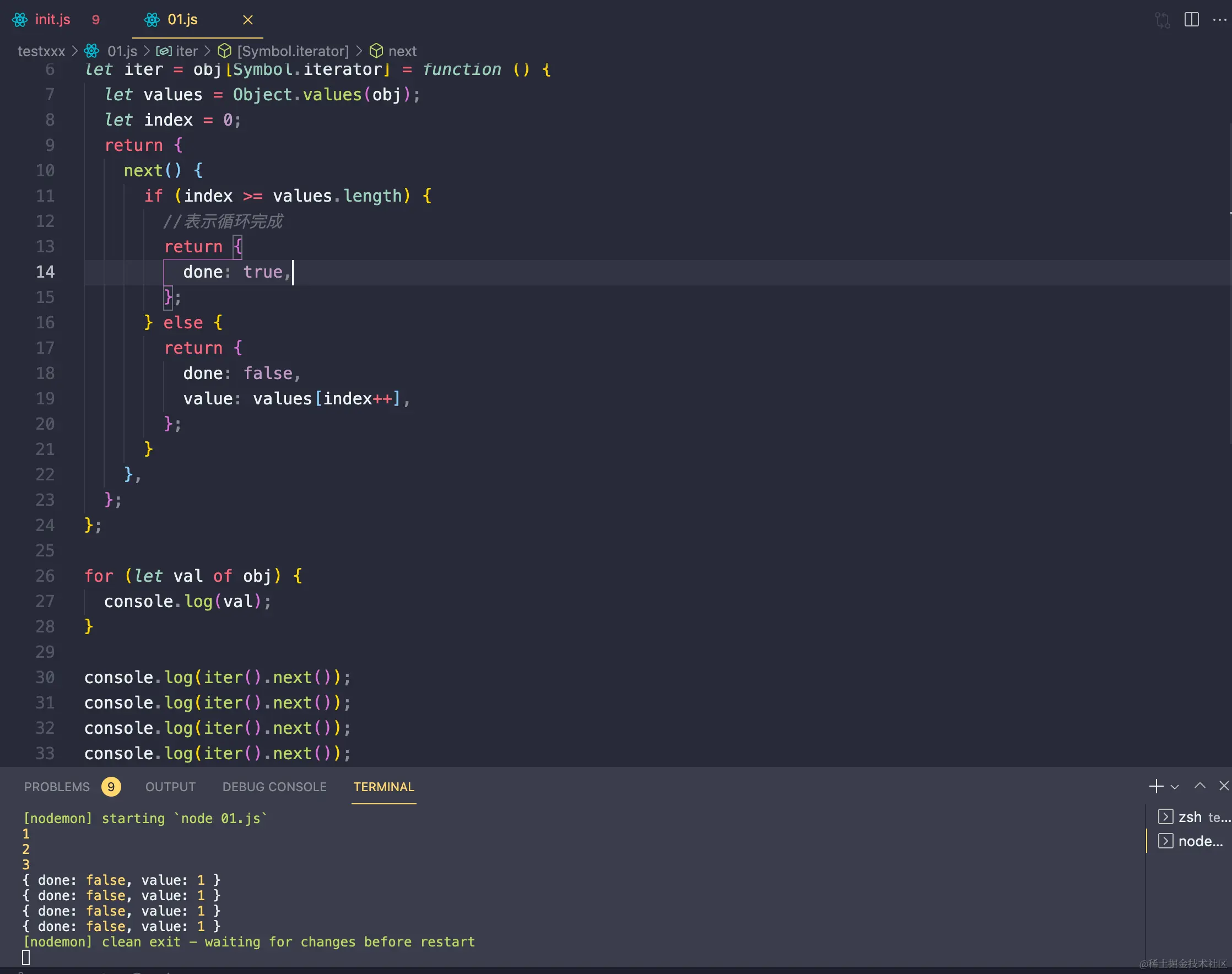The height and width of the screenshot is (974, 1232).
Task: Click the open changes compare icon
Action: click(1162, 20)
